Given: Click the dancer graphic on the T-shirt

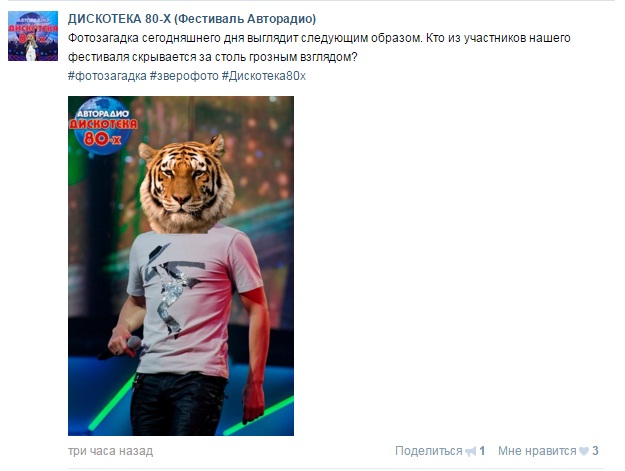Looking at the screenshot, I should coord(171,287).
